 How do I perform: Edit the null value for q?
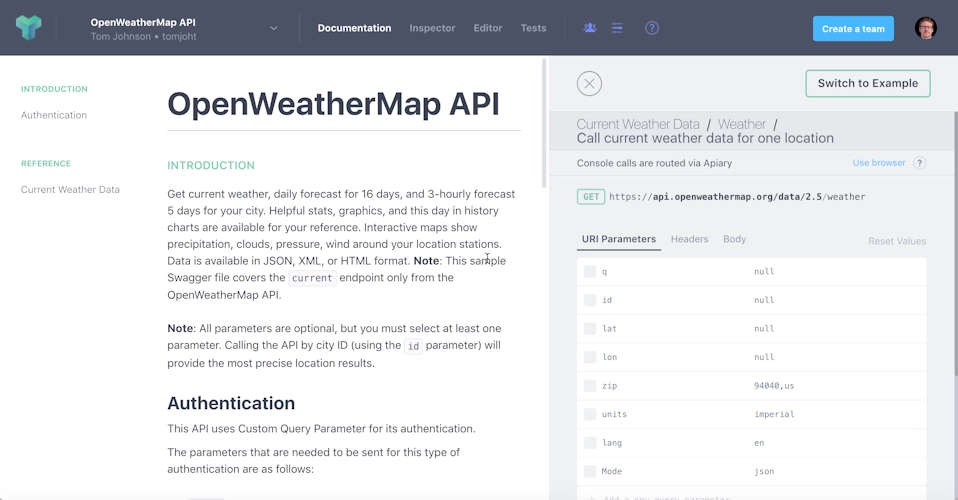pyautogui.click(x=764, y=271)
